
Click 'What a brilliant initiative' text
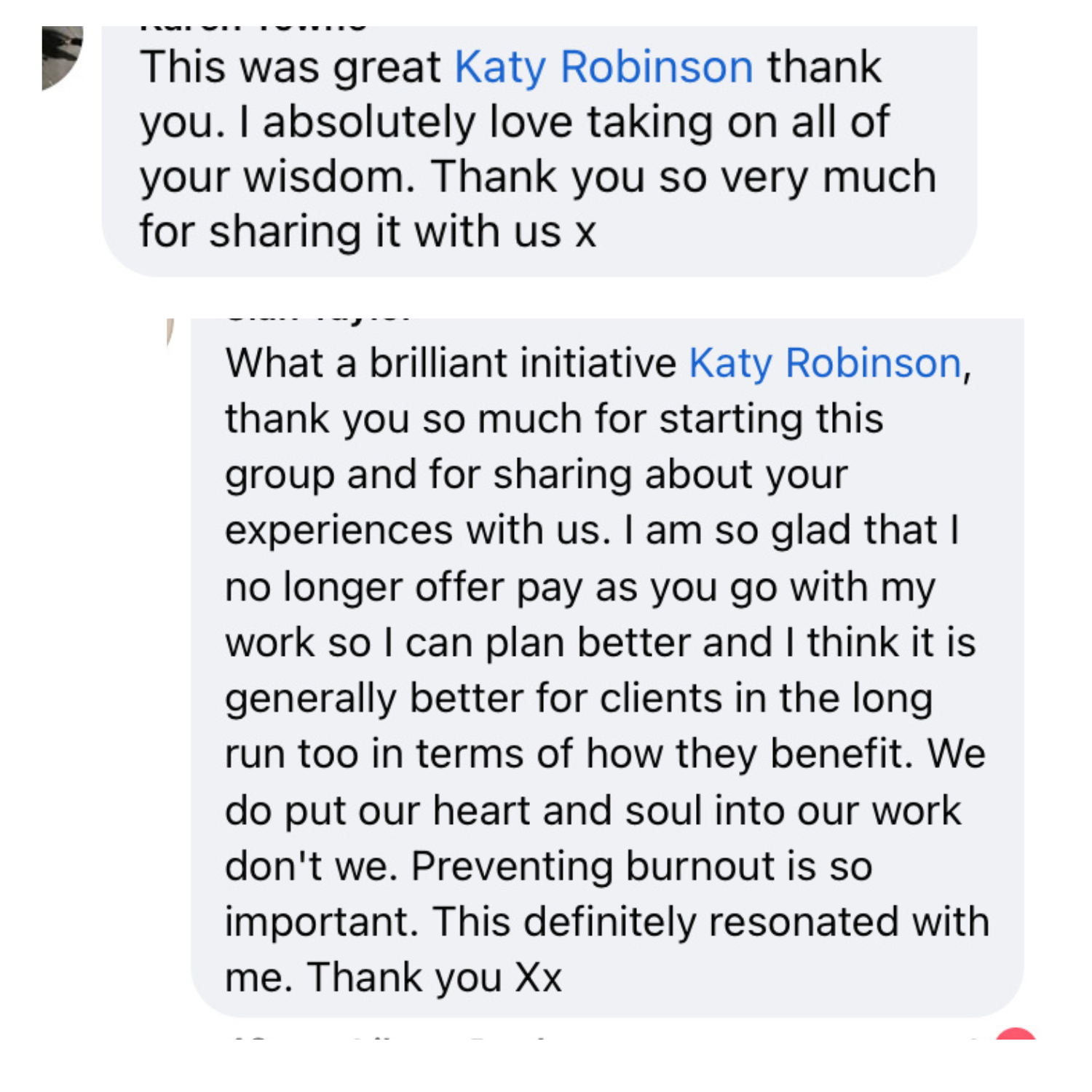451,363
